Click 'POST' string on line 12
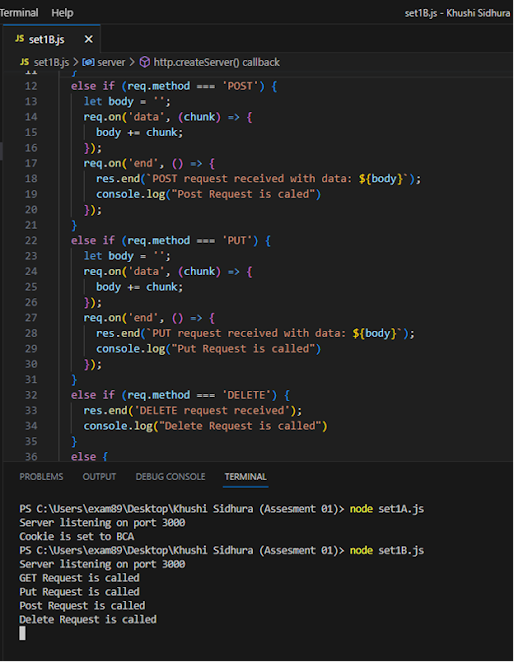This screenshot has width=514, height=662. click(x=240, y=86)
